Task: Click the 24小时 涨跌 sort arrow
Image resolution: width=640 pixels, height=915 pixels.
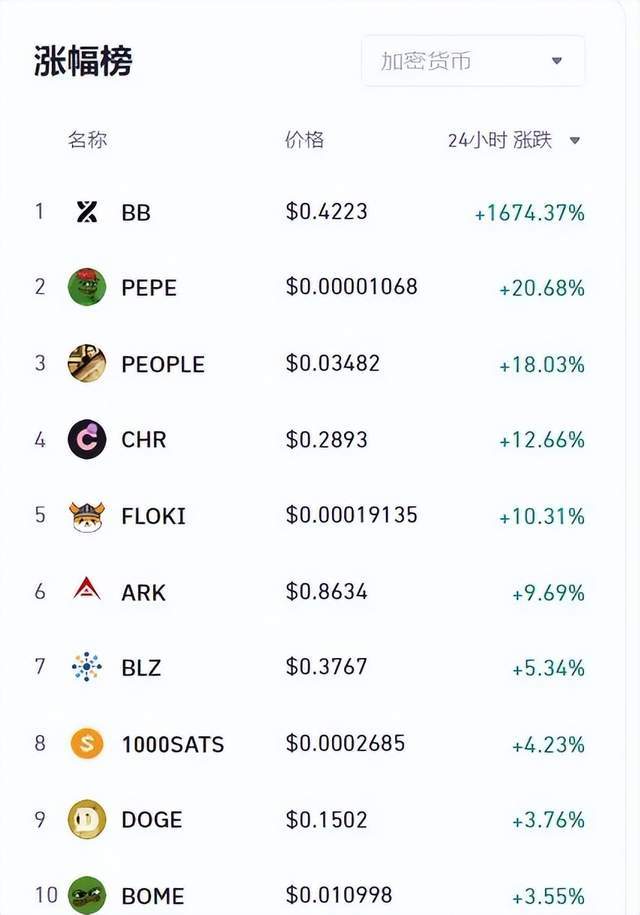Action: coord(575,141)
